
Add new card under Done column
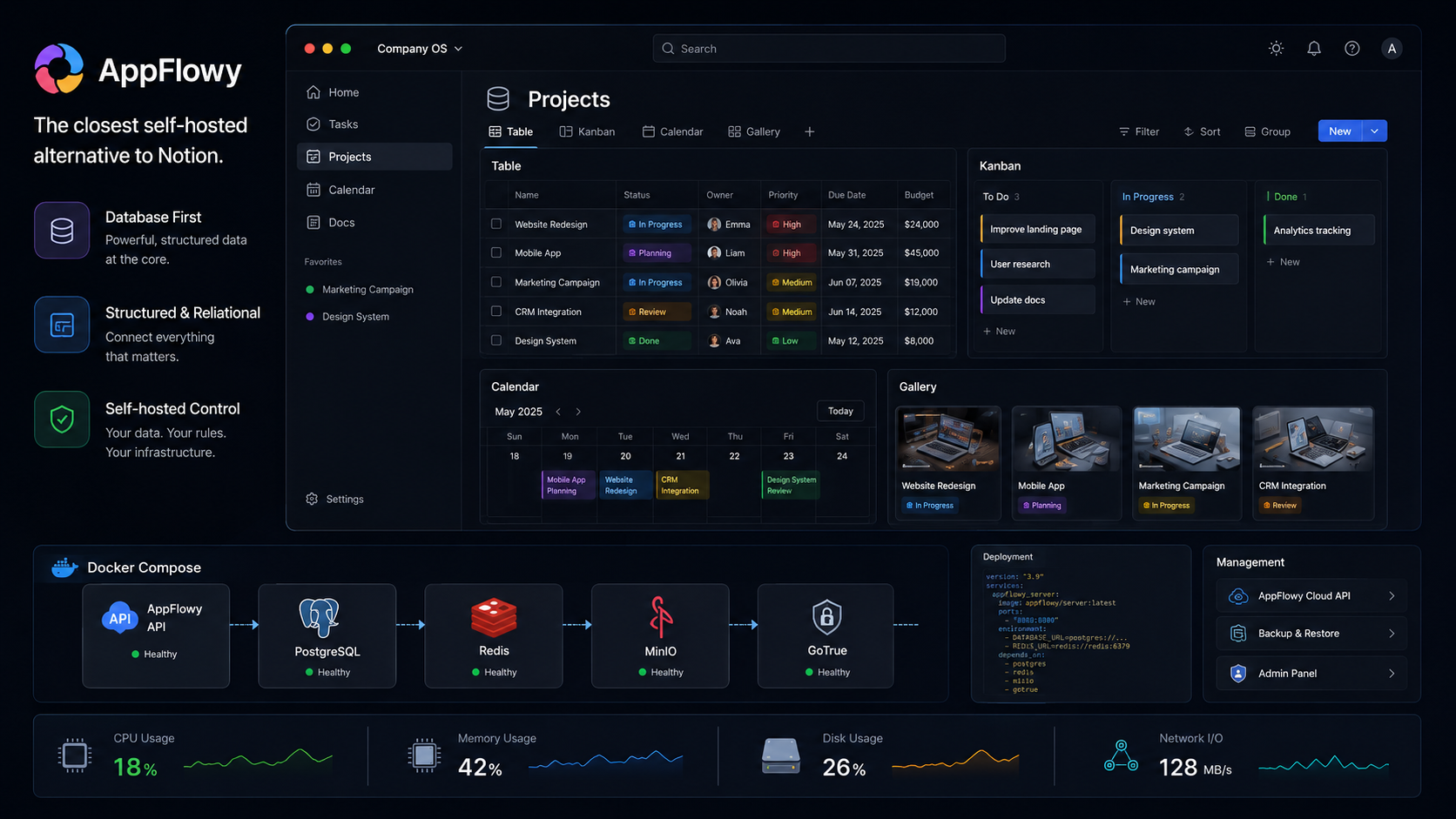(x=1284, y=262)
